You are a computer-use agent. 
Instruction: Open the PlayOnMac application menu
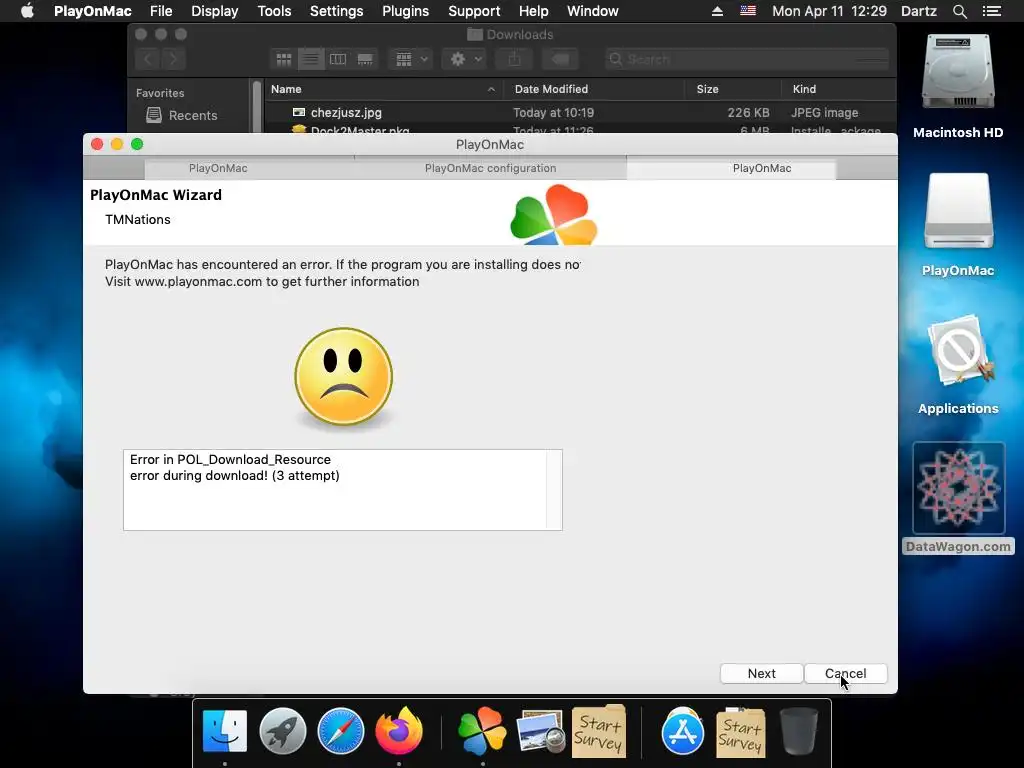click(93, 11)
